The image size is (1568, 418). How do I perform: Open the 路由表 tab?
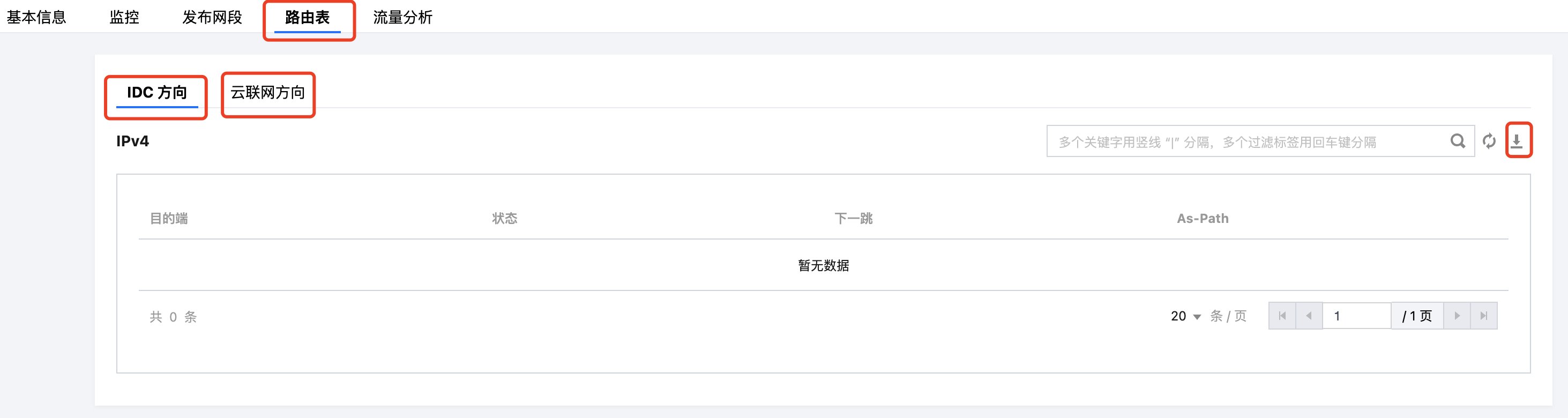(308, 17)
